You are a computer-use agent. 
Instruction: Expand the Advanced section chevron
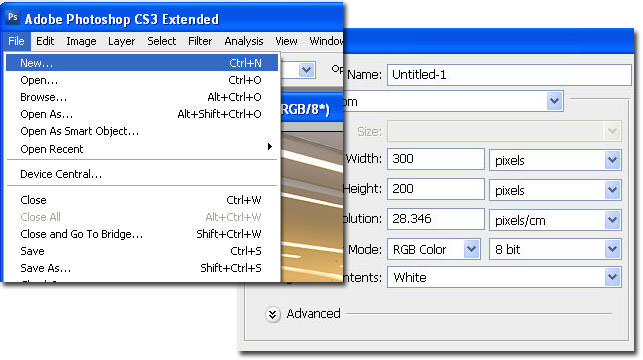tap(272, 314)
